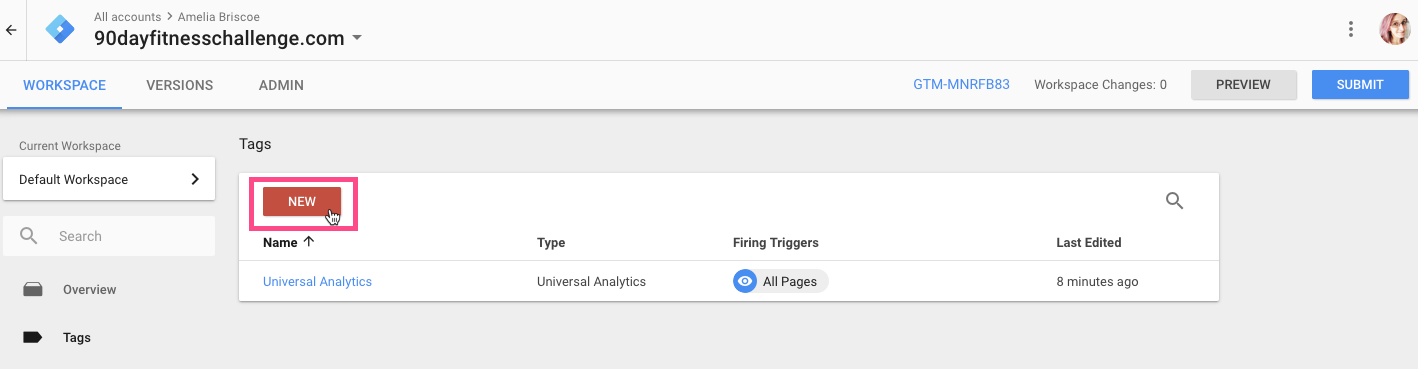Open the three-dot more options menu
The width and height of the screenshot is (1418, 369).
pos(1351,29)
